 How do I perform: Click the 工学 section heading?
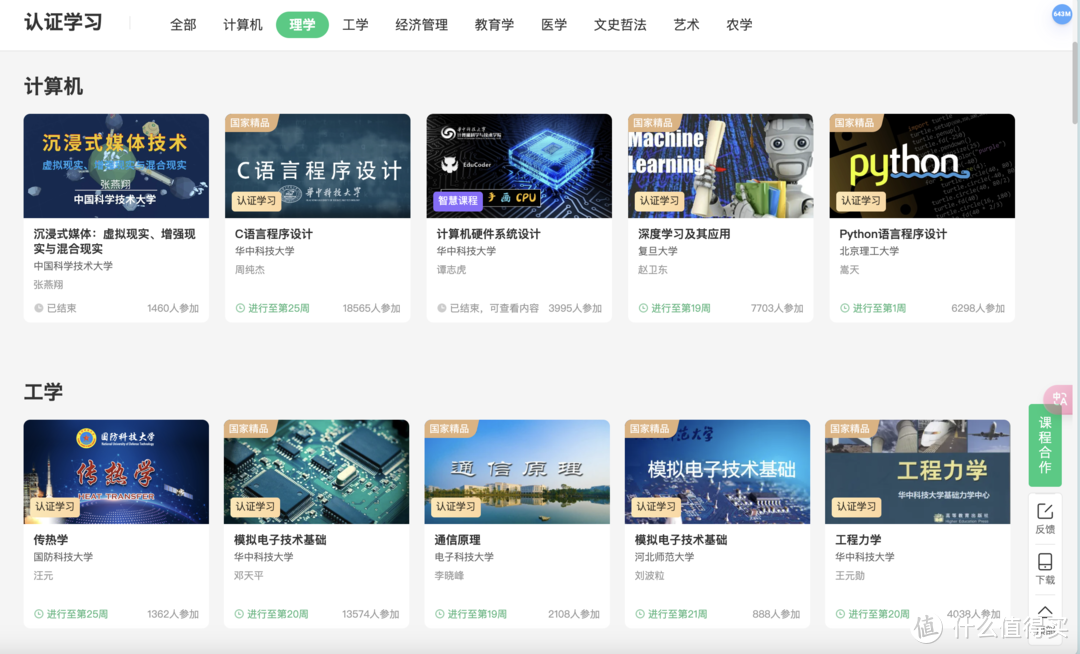pos(43,392)
